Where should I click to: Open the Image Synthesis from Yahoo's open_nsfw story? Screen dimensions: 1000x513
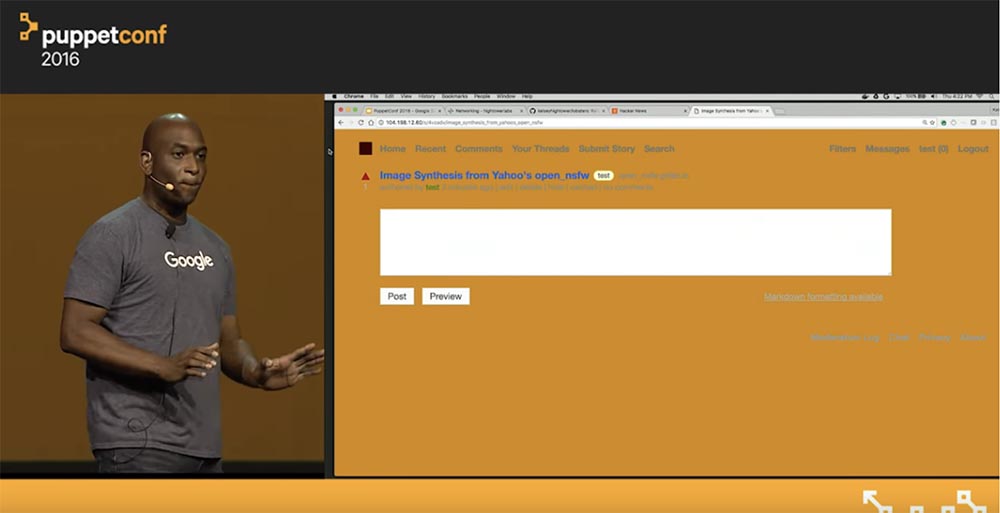tap(485, 175)
